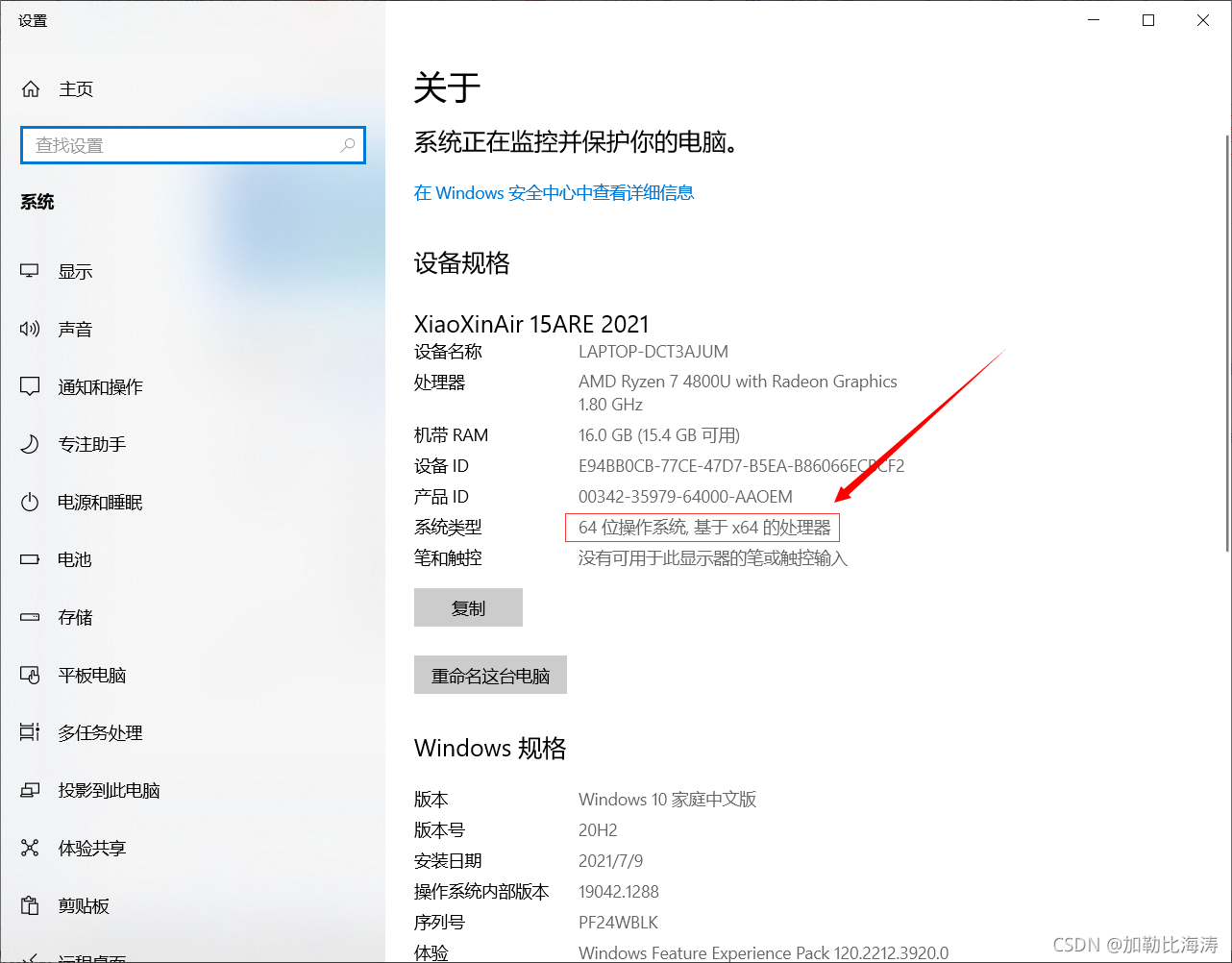Click the drive icon for 存储

click(30, 617)
